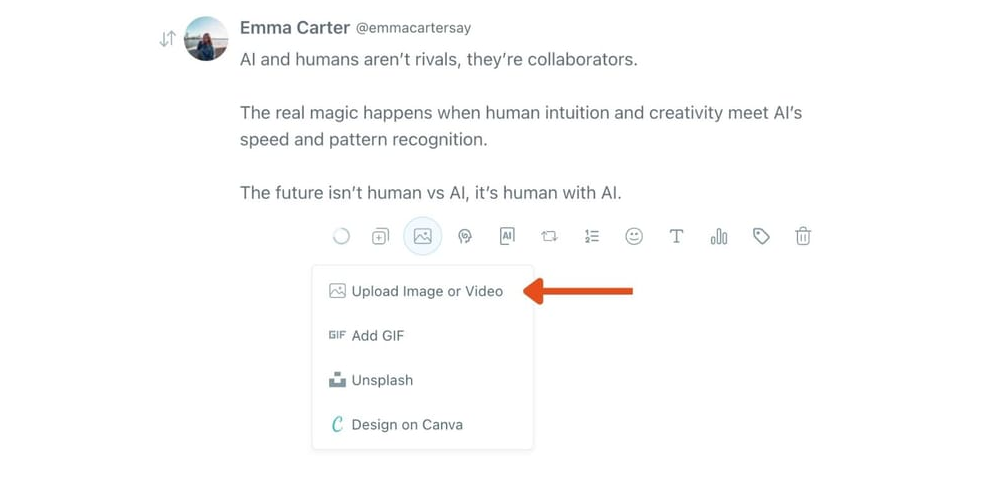Click the numbered list icon

point(592,237)
